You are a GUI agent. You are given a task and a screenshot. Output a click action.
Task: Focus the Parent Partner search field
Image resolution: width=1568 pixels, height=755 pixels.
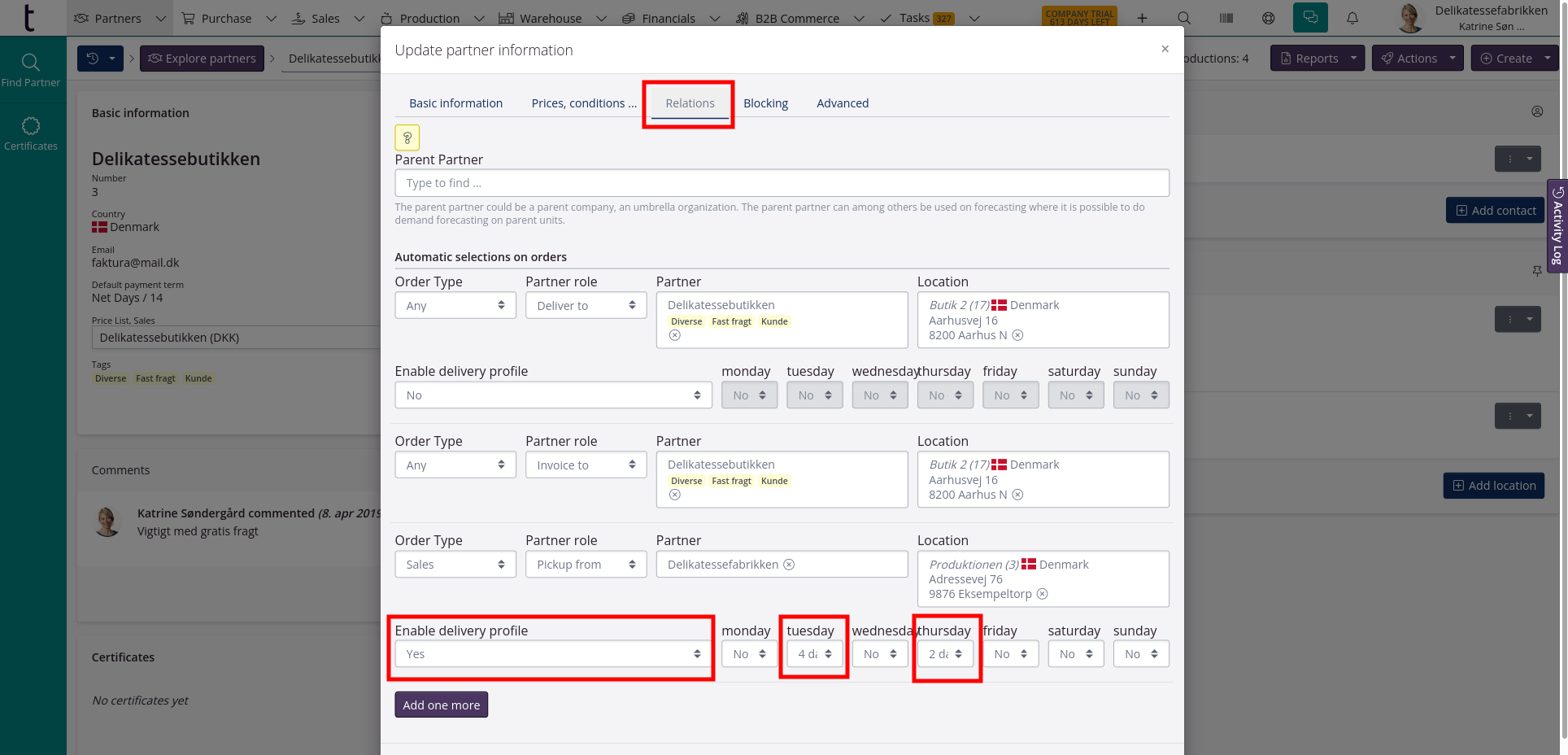tap(782, 183)
